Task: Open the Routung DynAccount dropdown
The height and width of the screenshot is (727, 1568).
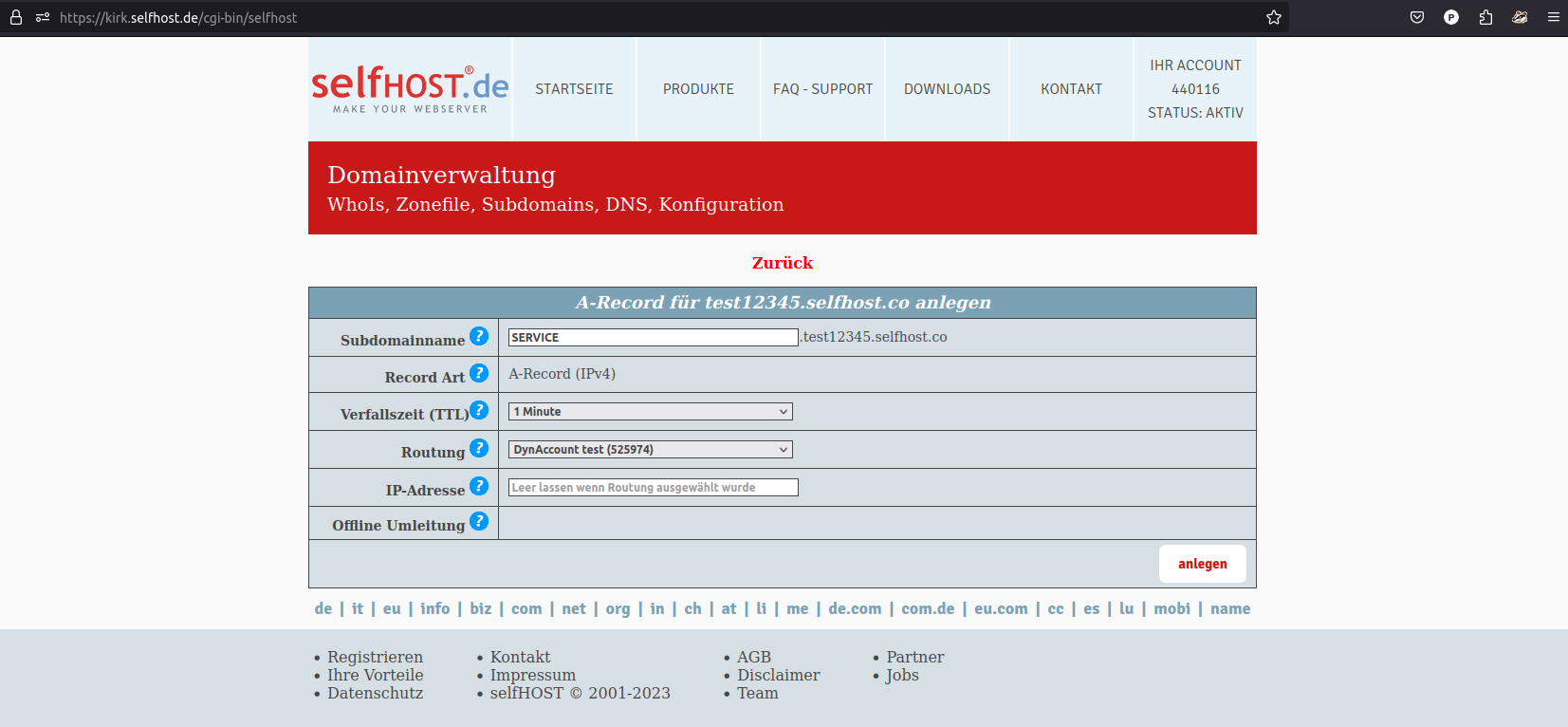Action: 650,450
